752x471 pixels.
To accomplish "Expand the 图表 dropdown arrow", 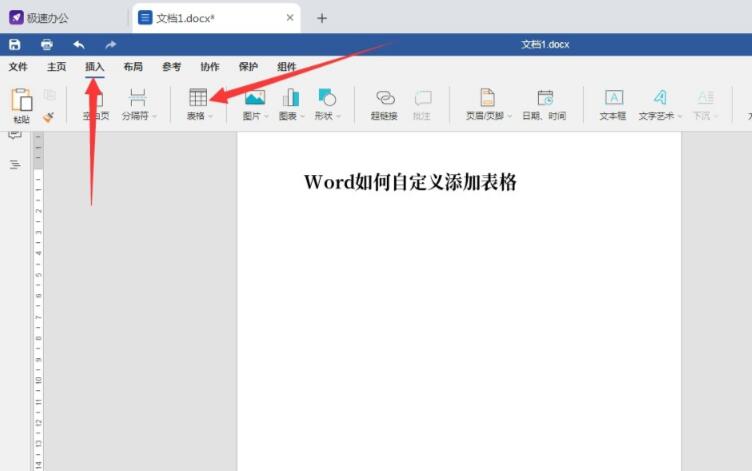I will click(302, 117).
